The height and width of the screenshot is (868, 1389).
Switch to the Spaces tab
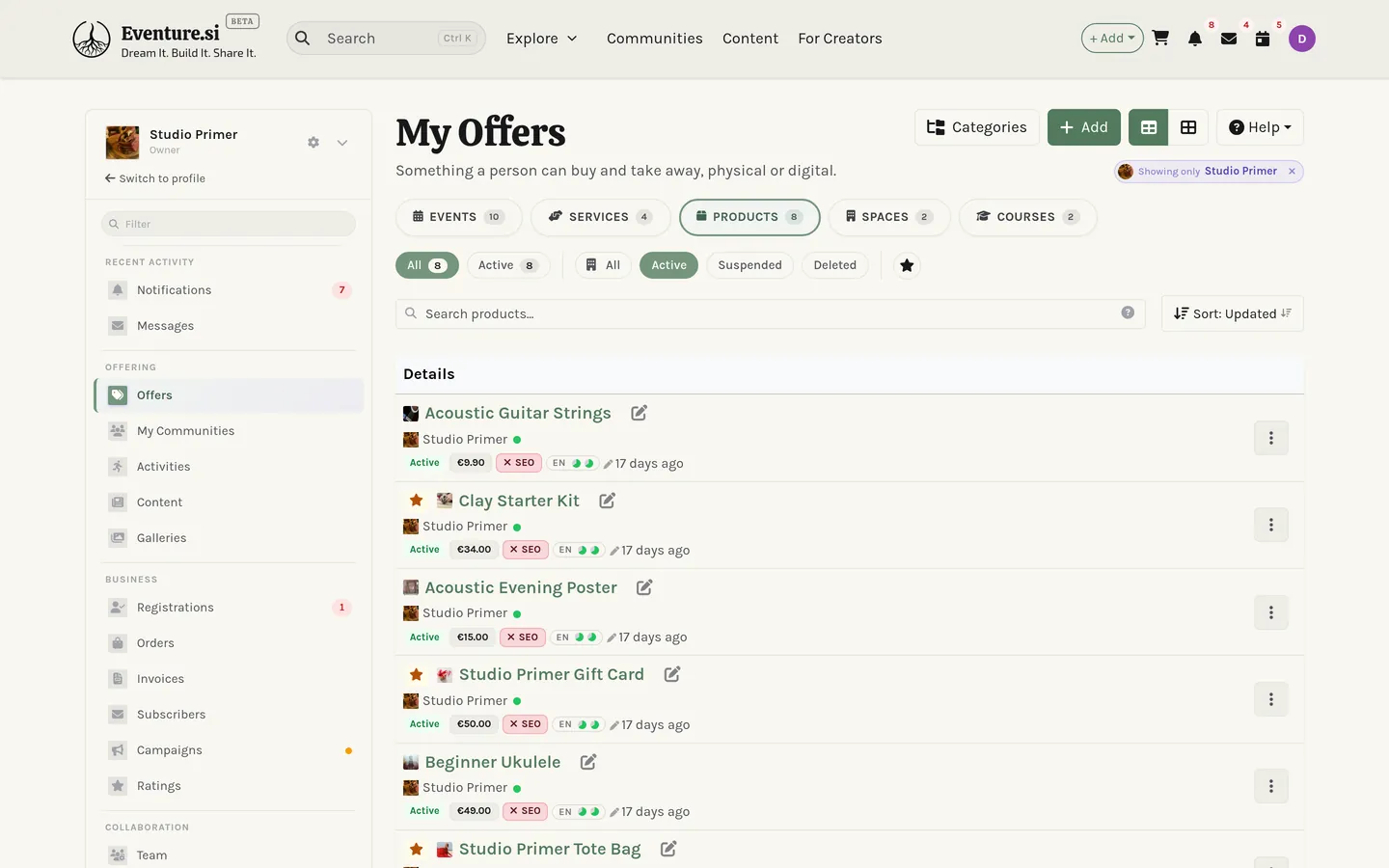pyautogui.click(x=889, y=217)
